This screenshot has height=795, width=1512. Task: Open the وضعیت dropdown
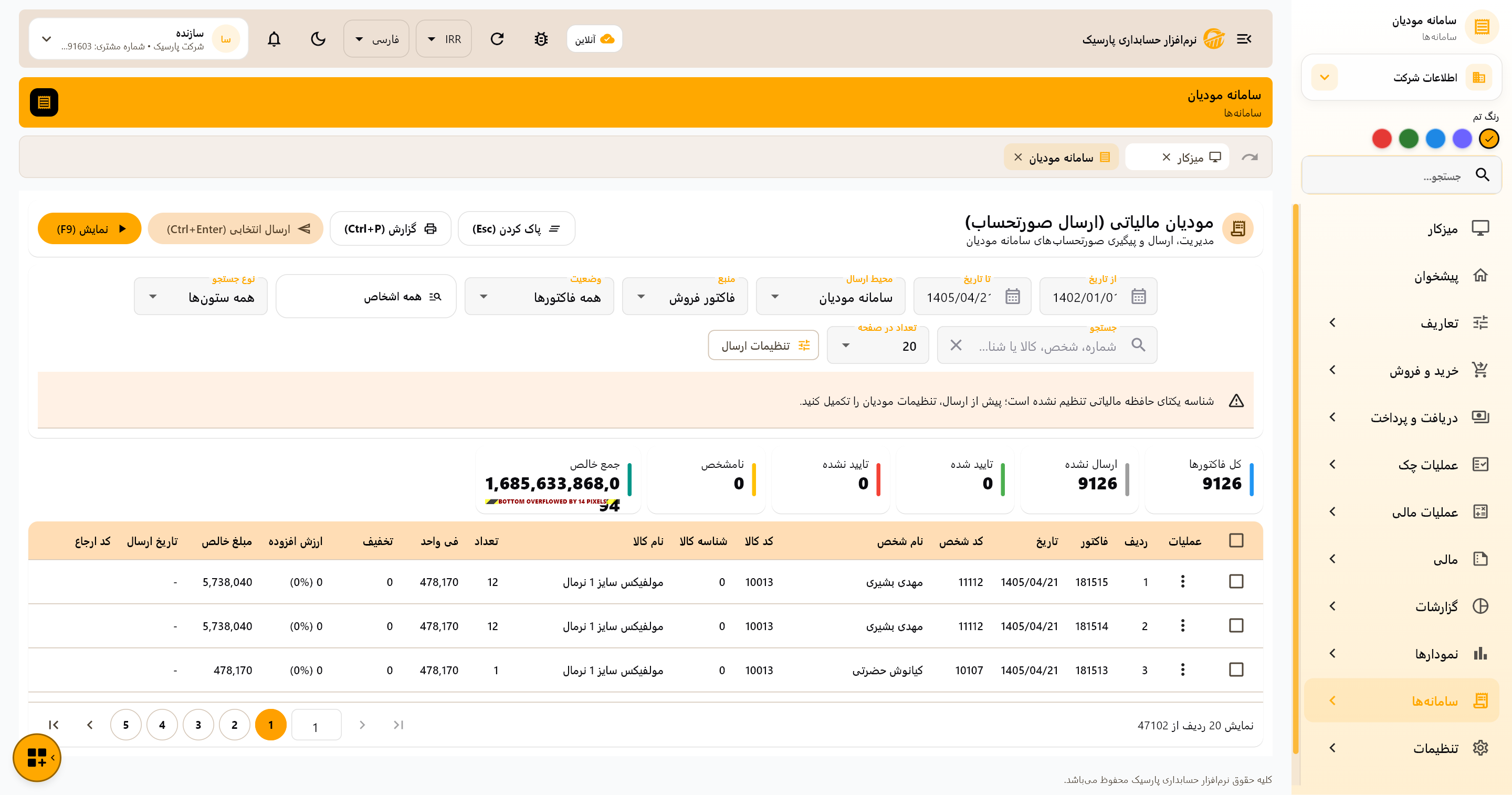point(539,297)
